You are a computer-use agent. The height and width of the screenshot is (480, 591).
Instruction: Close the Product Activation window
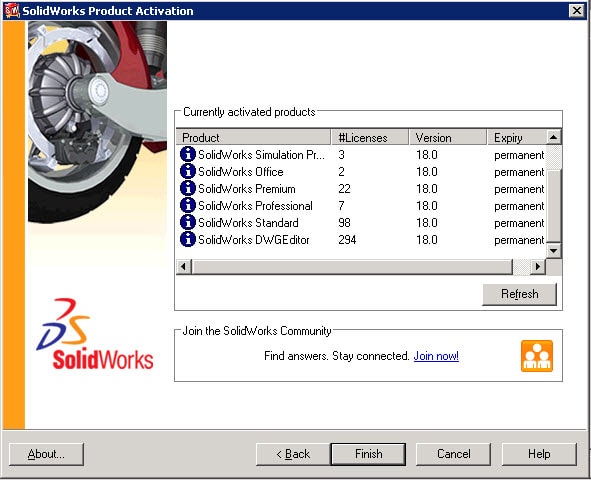[577, 10]
